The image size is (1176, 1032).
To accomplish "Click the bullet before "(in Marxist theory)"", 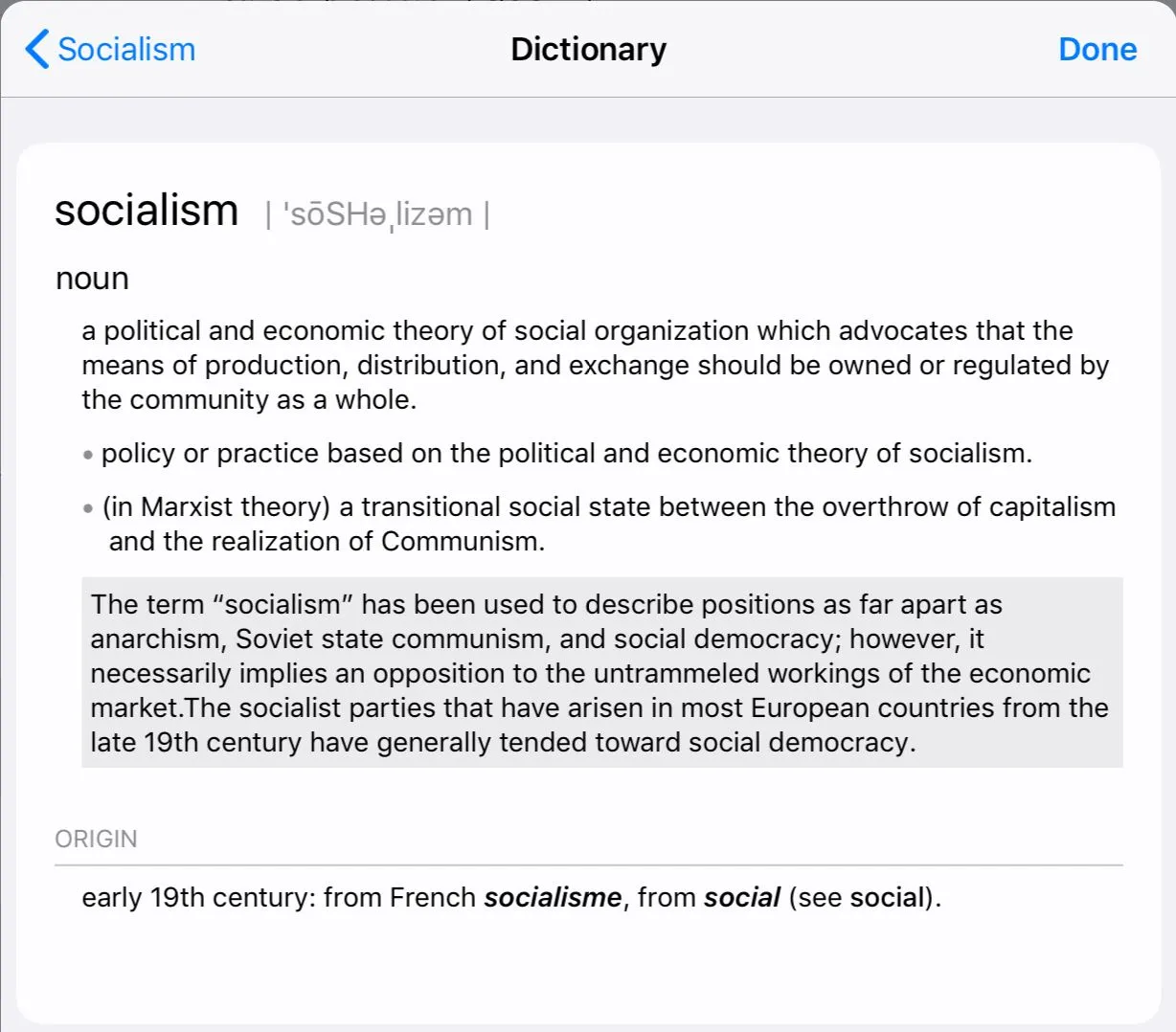I will click(88, 508).
